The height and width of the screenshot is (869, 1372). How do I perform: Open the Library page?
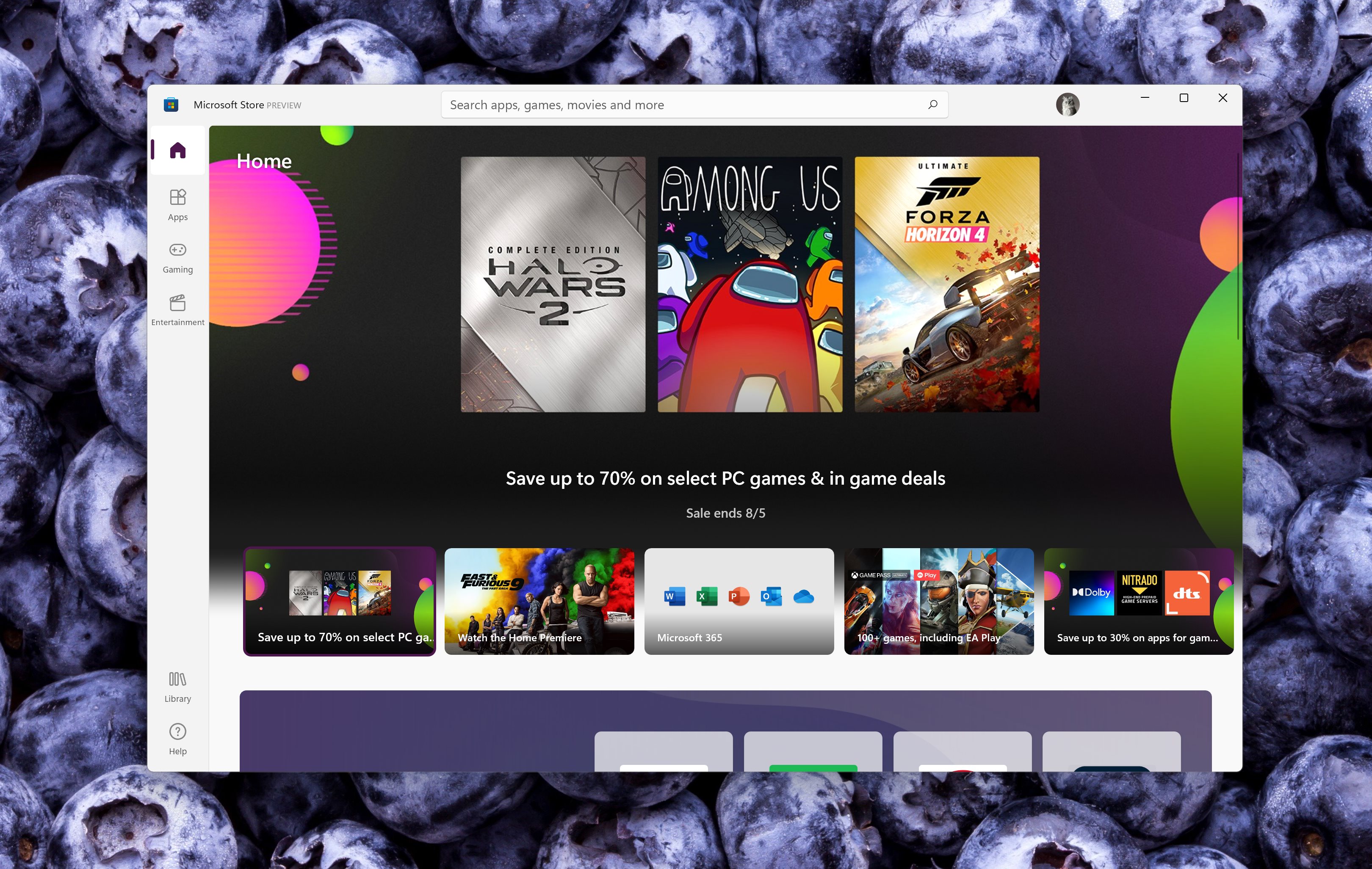[x=178, y=687]
